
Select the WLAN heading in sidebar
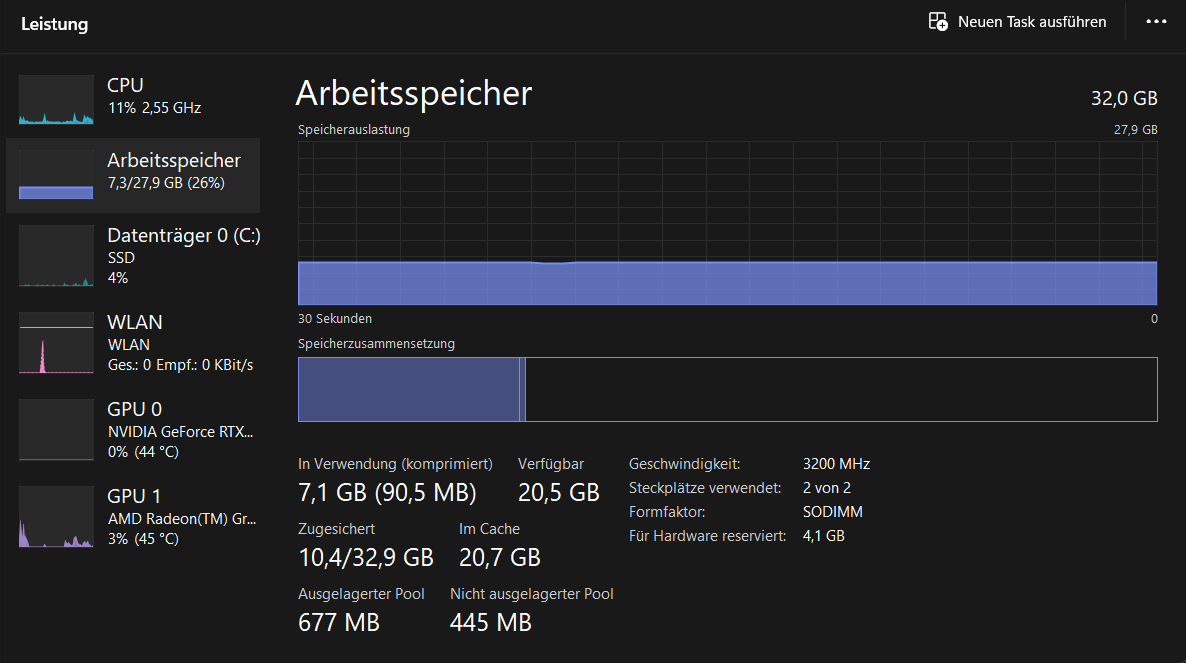click(135, 322)
